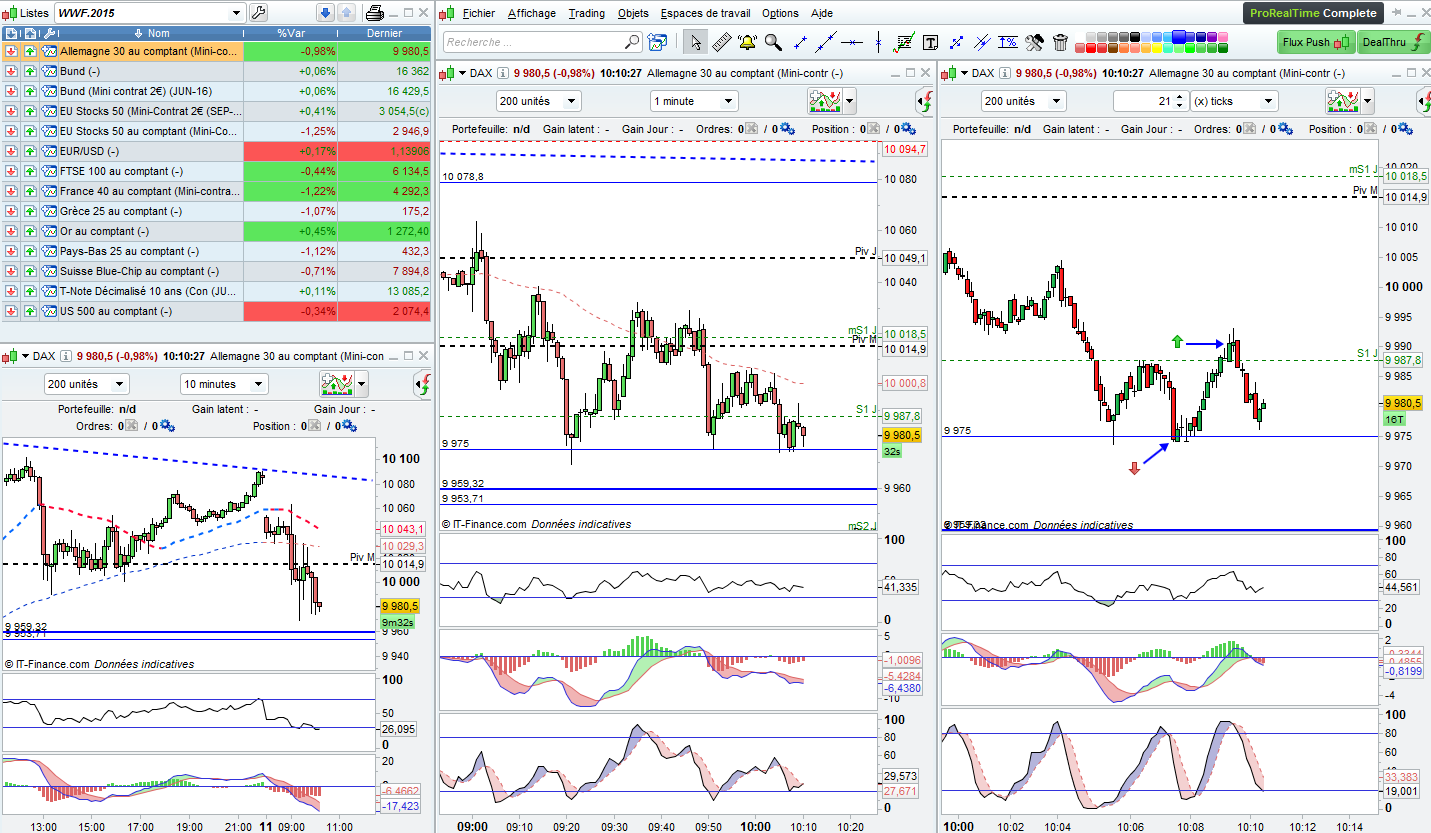The image size is (1431, 833).
Task: Open the (x) ticks timeframe dropdown
Action: 1234,101
